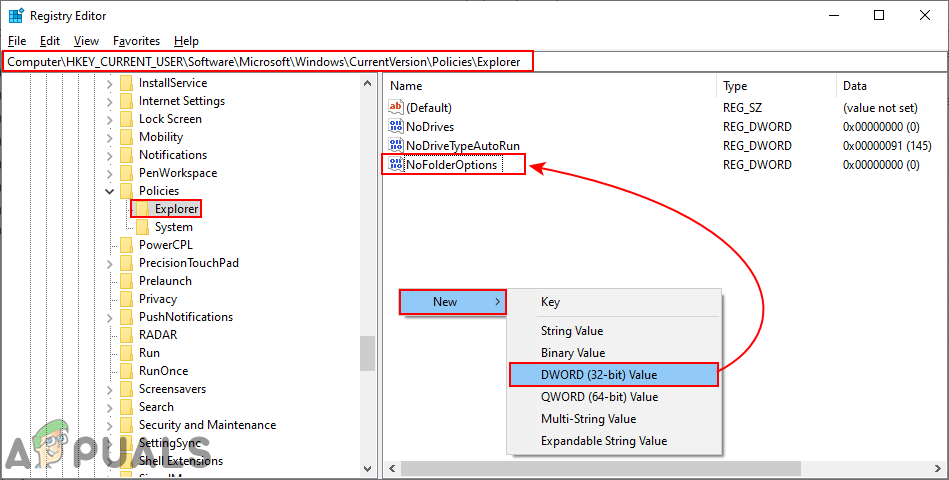Click the values pane scroll left arrow
949x480 pixels.
pos(392,468)
